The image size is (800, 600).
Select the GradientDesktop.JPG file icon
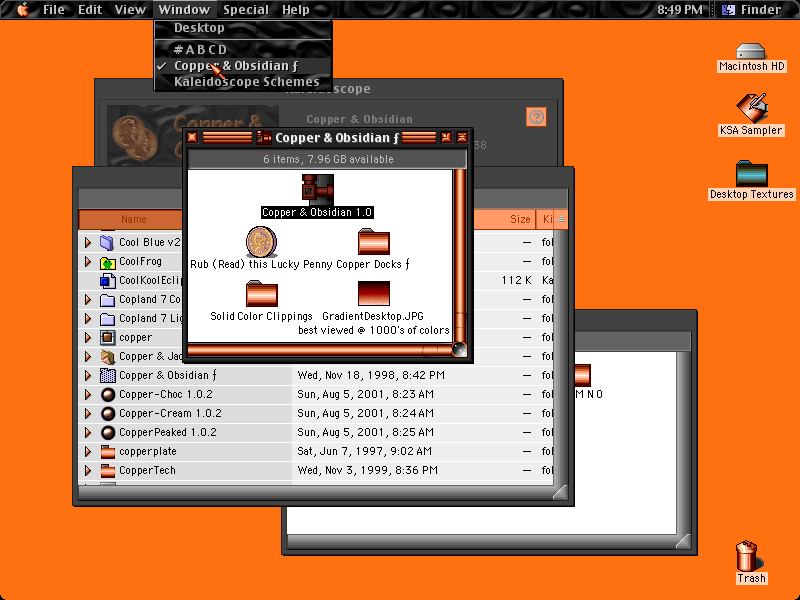click(374, 294)
